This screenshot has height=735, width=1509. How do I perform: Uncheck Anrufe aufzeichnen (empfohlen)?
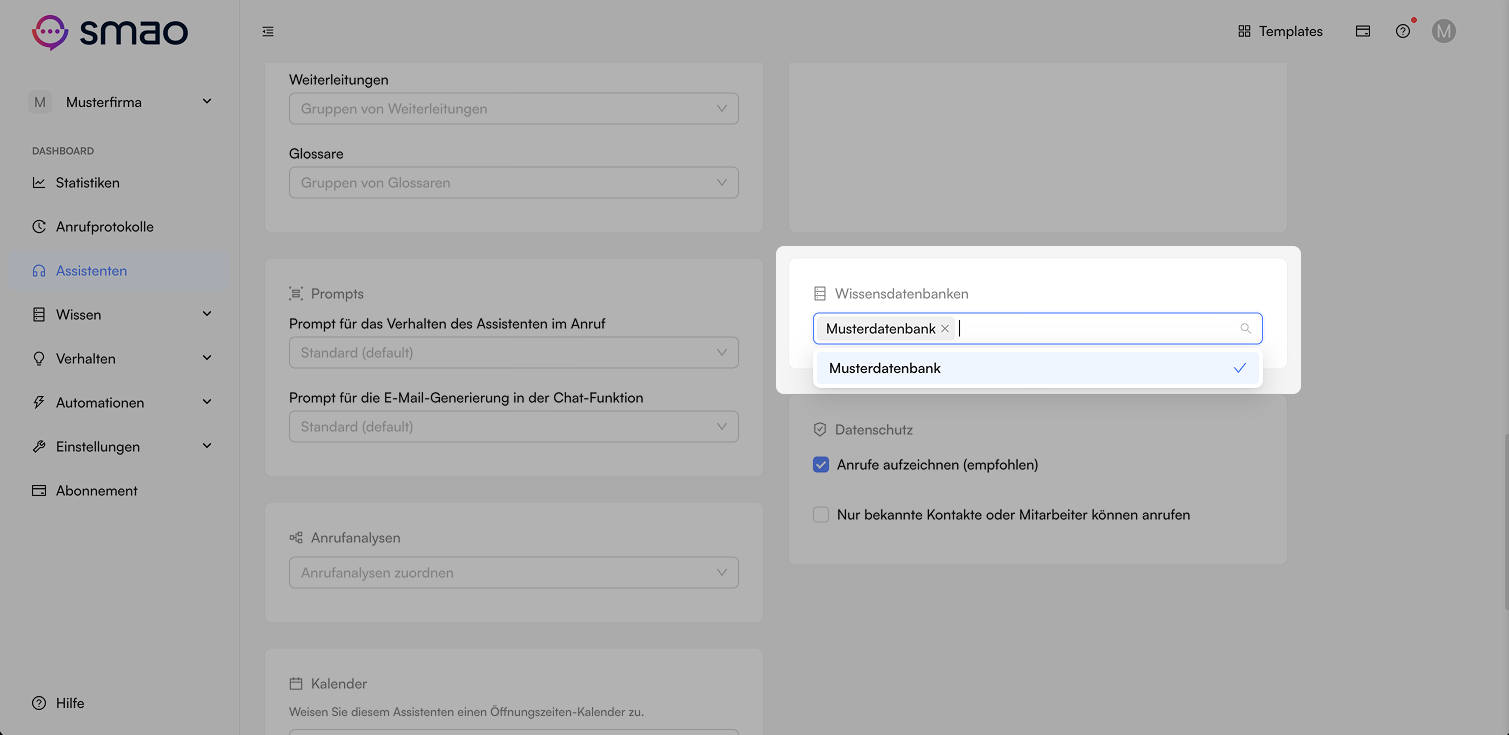tap(821, 465)
